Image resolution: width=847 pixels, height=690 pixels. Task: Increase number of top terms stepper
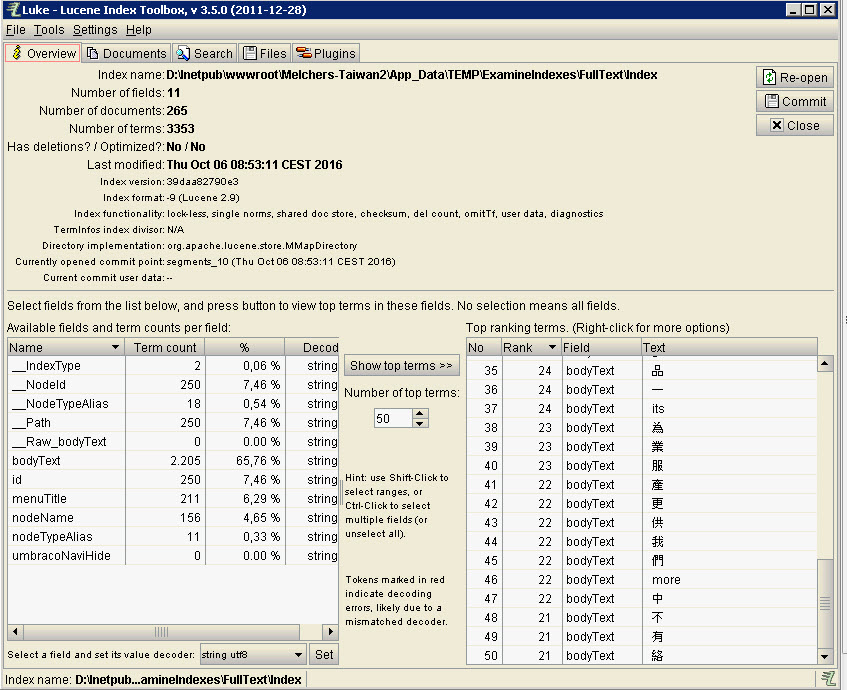coord(420,413)
